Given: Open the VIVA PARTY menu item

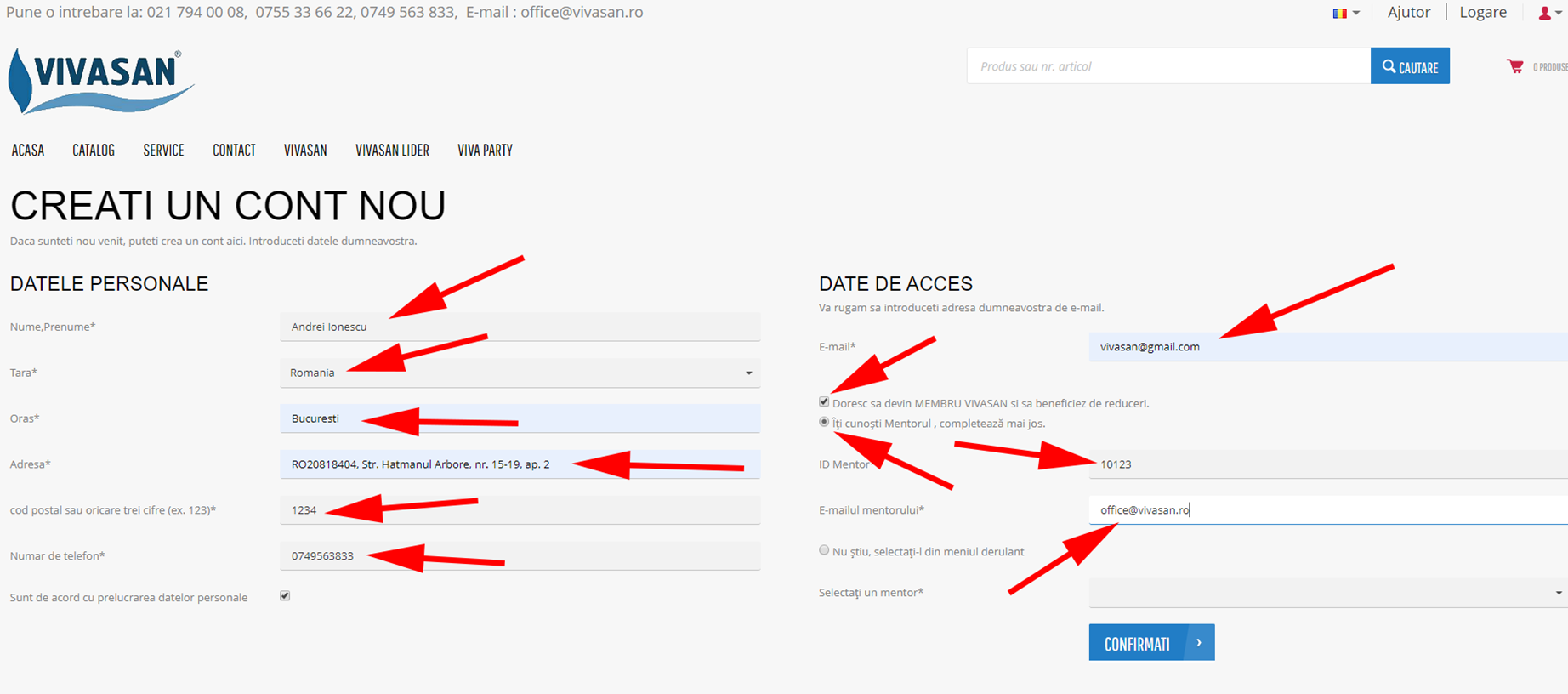Looking at the screenshot, I should [485, 151].
